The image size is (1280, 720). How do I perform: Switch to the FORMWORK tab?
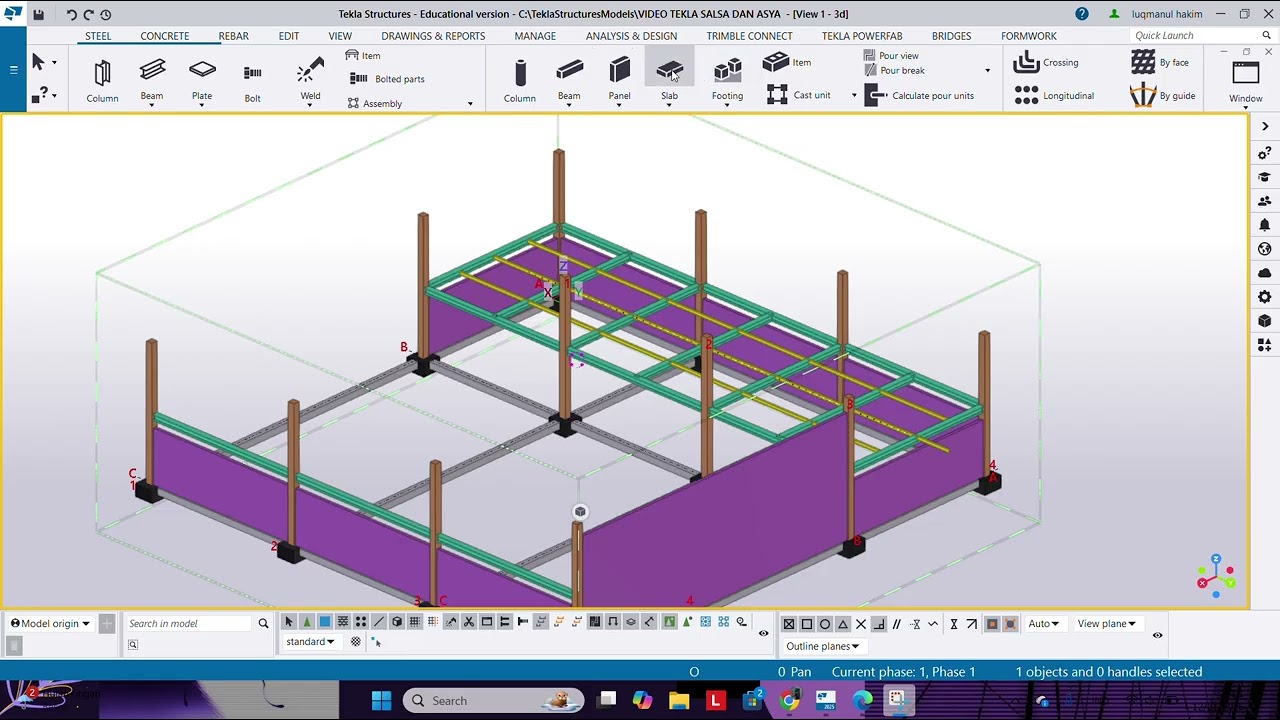coord(1029,36)
